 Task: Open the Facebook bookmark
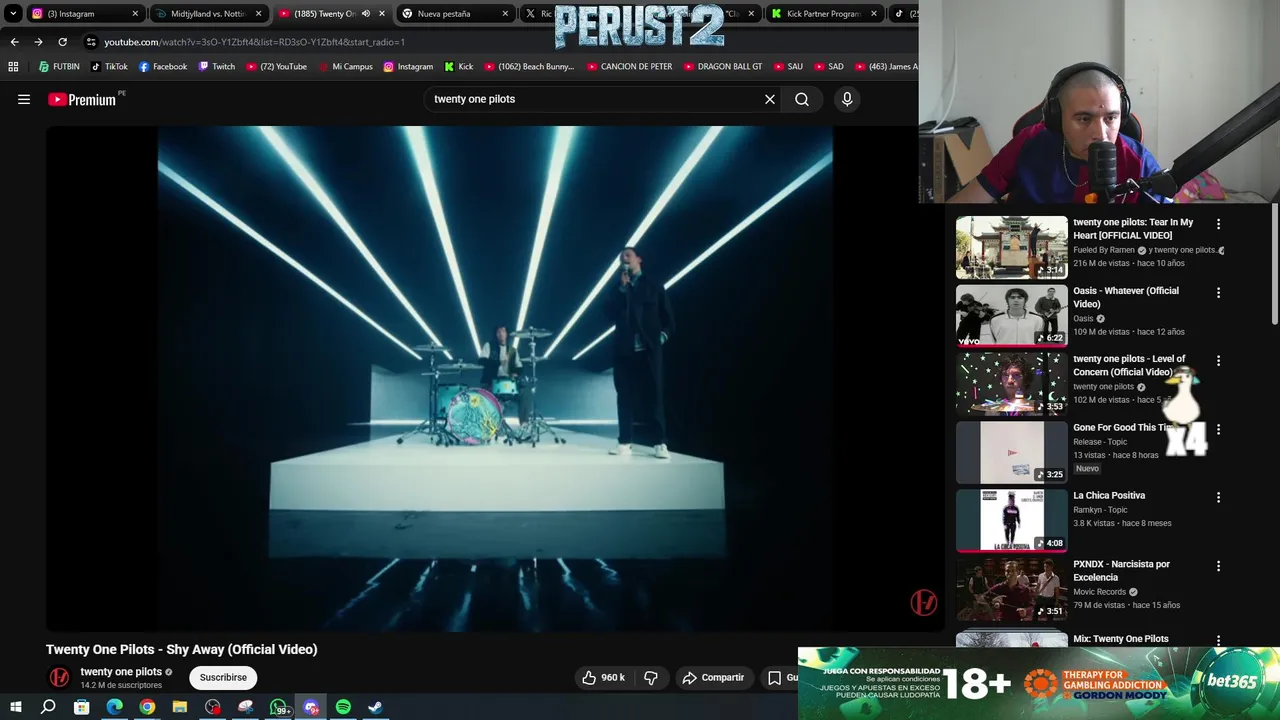[162, 67]
